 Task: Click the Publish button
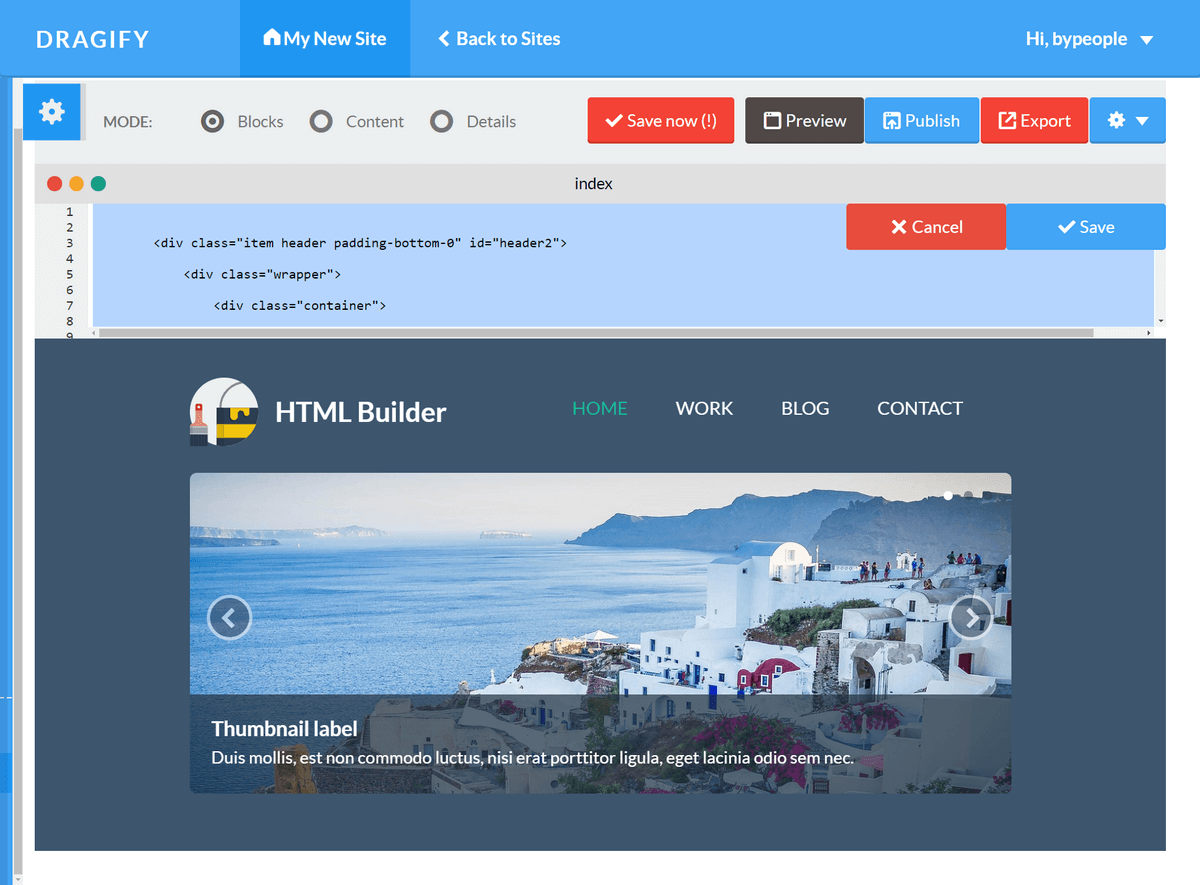click(x=922, y=120)
